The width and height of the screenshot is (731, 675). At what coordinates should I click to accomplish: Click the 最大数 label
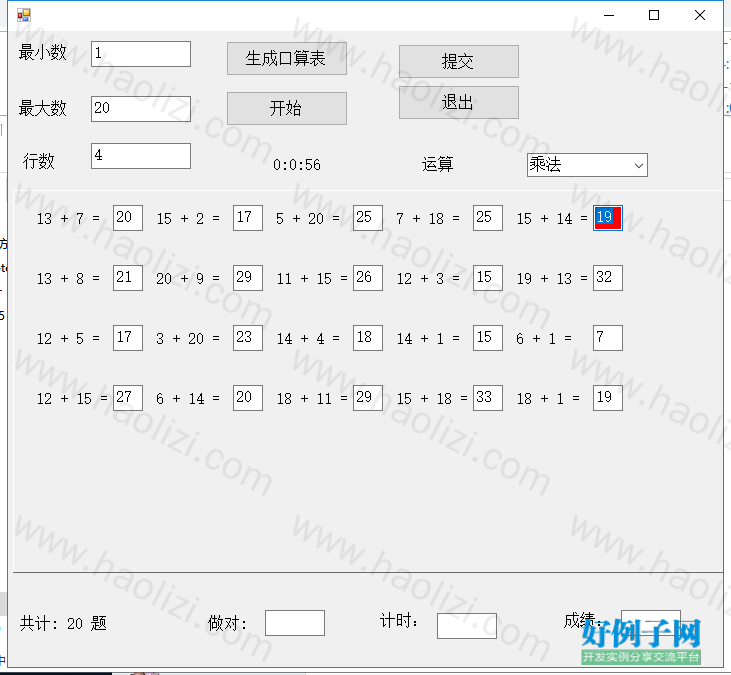click(x=42, y=108)
